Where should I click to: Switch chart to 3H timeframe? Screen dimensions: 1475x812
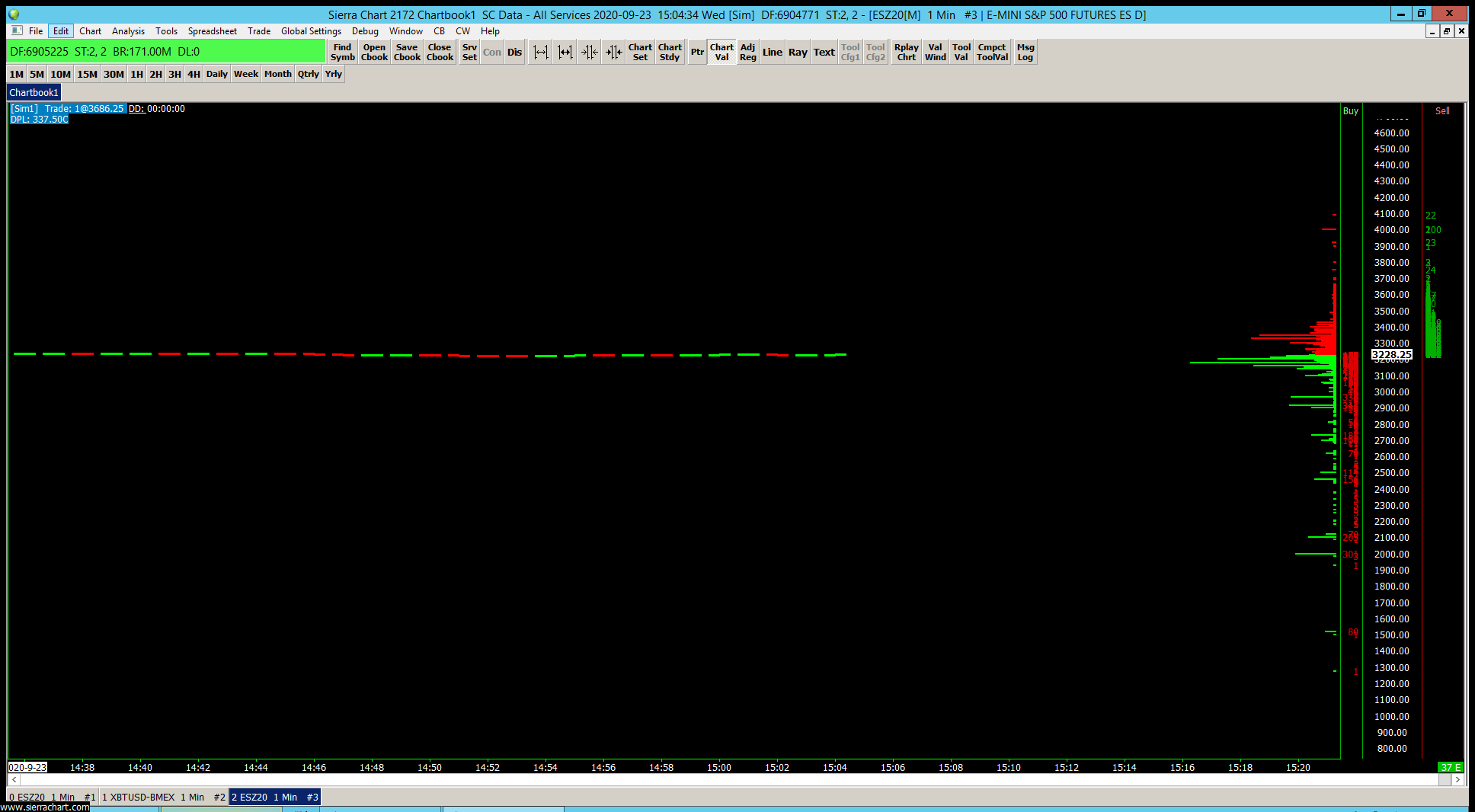[174, 74]
